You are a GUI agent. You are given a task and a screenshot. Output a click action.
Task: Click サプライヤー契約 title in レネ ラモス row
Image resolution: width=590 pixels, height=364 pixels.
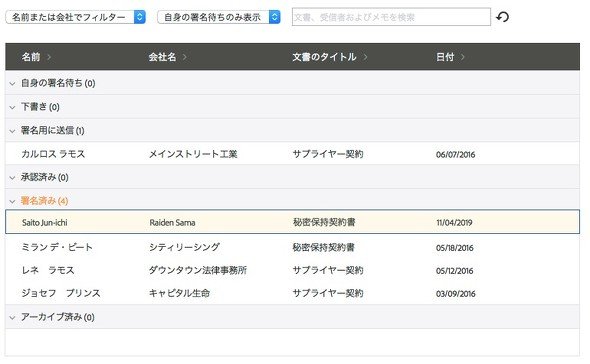coord(328,270)
